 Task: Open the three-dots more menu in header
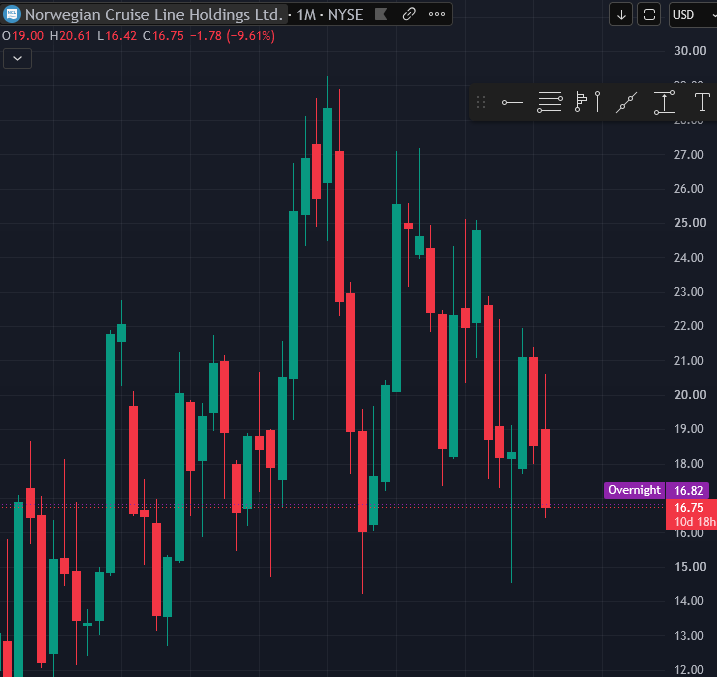click(437, 14)
